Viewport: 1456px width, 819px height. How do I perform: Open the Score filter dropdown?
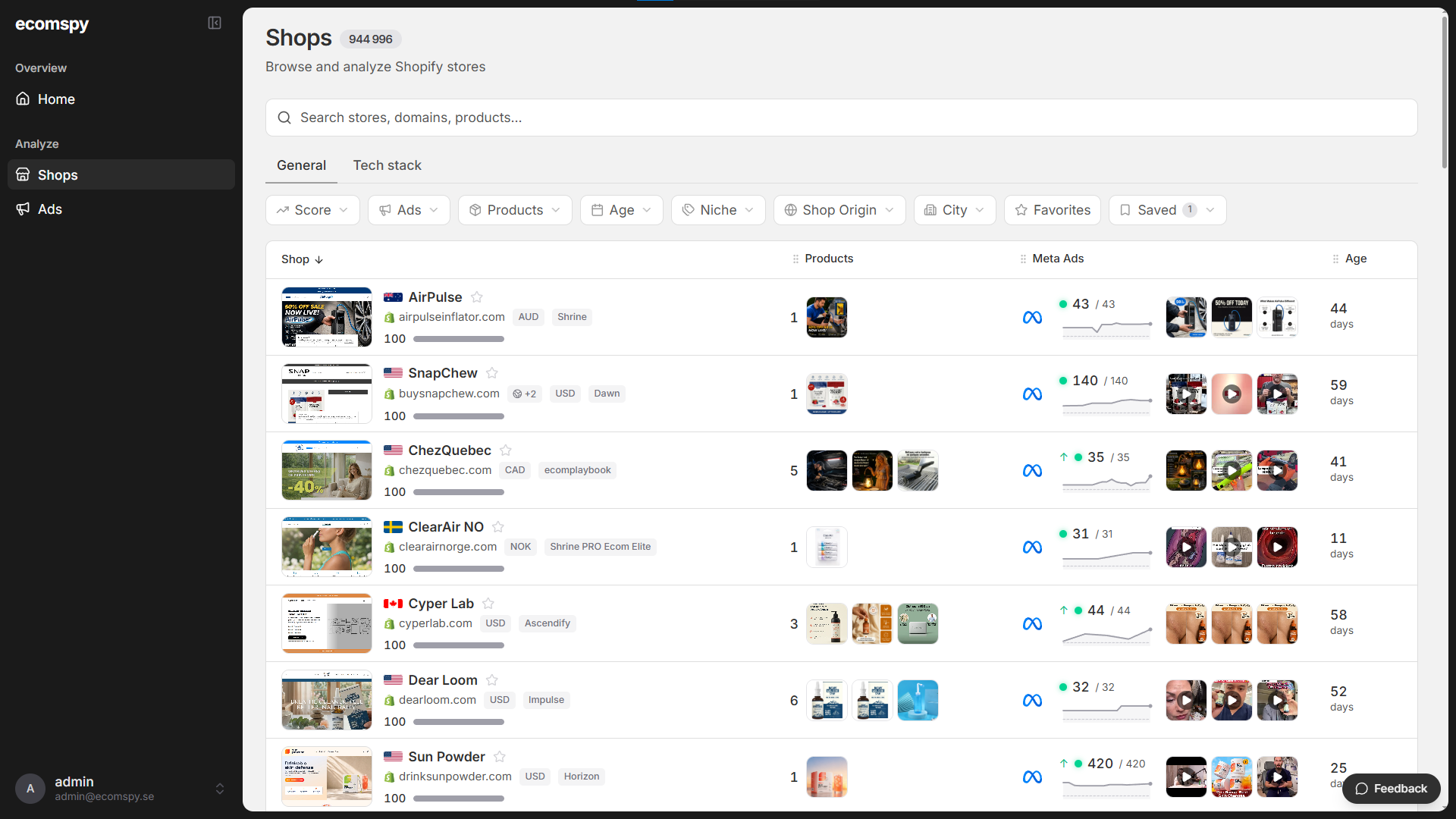pos(312,210)
